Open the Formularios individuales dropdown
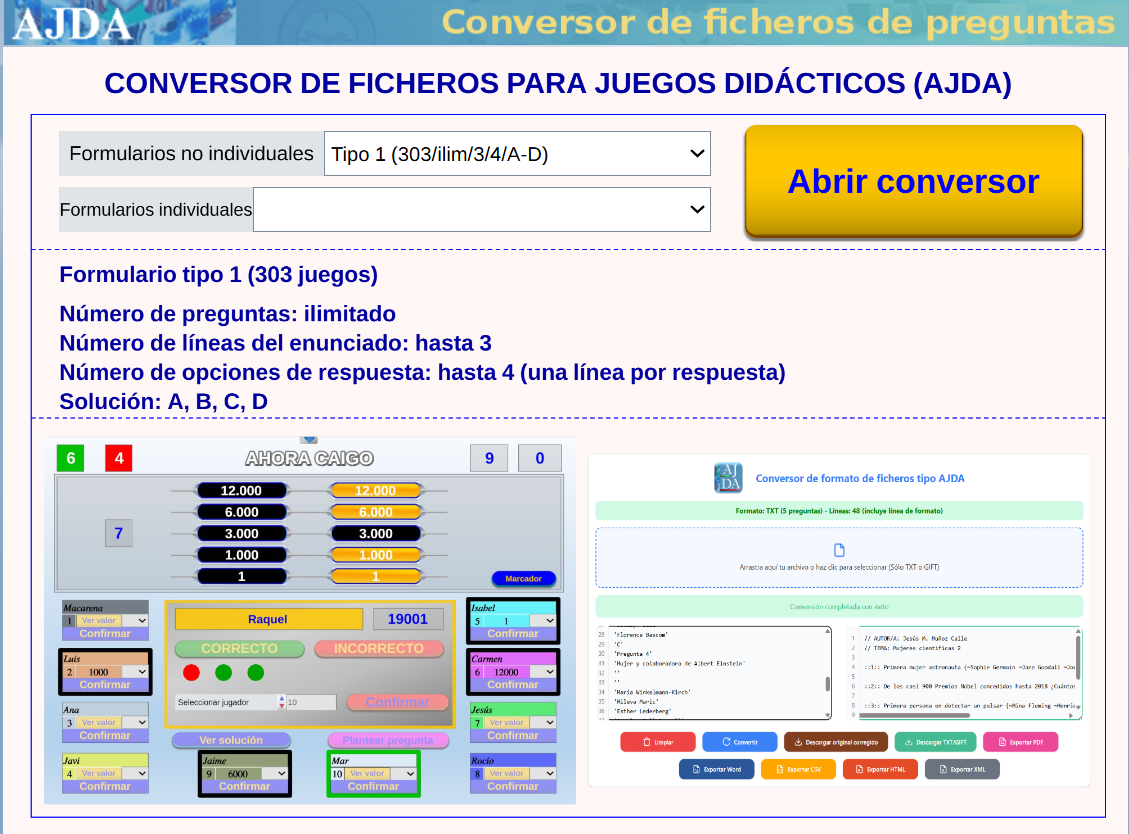The height and width of the screenshot is (834, 1129). coord(481,210)
